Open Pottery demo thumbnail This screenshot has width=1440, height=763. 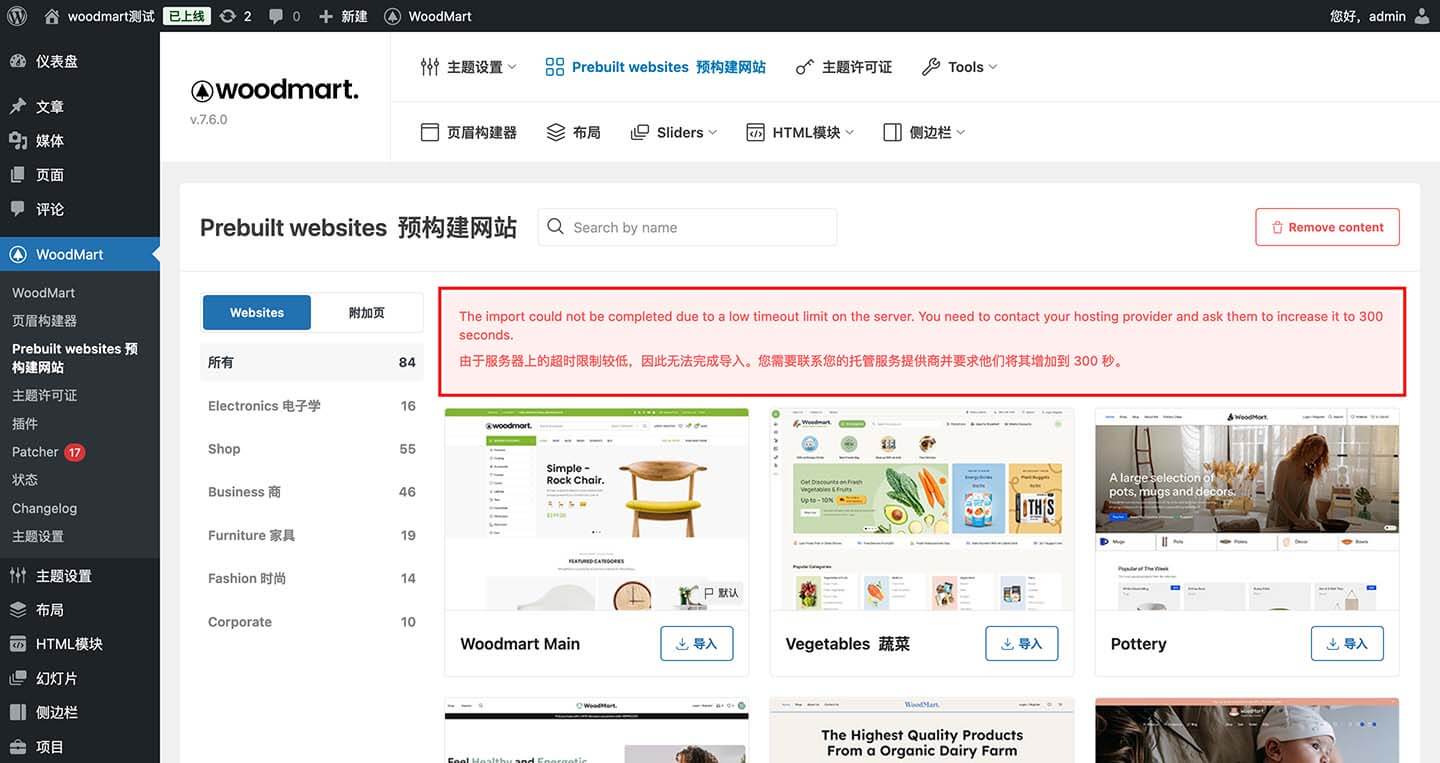[x=1247, y=509]
